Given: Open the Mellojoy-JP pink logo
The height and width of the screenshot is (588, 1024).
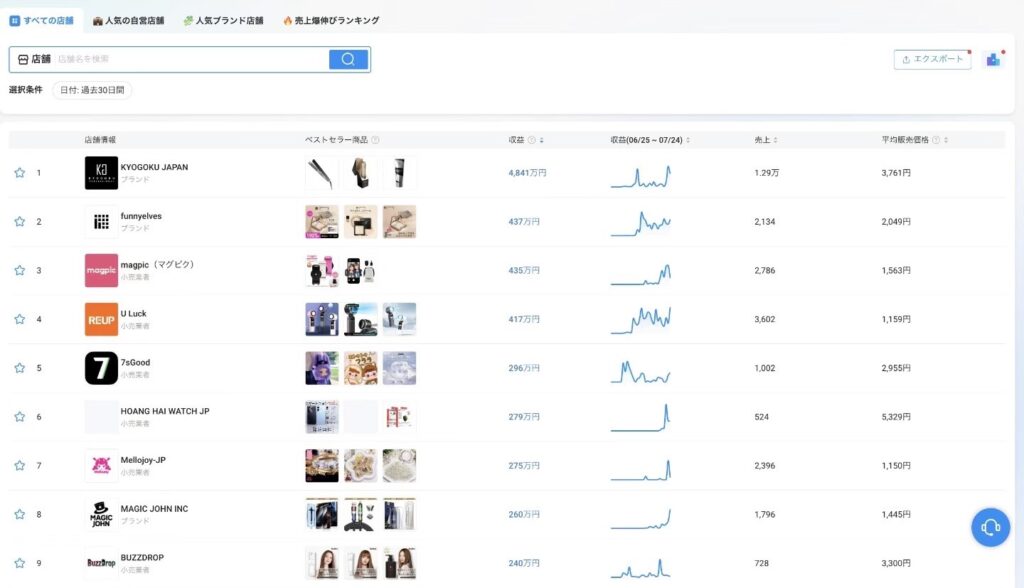Looking at the screenshot, I should pyautogui.click(x=101, y=466).
